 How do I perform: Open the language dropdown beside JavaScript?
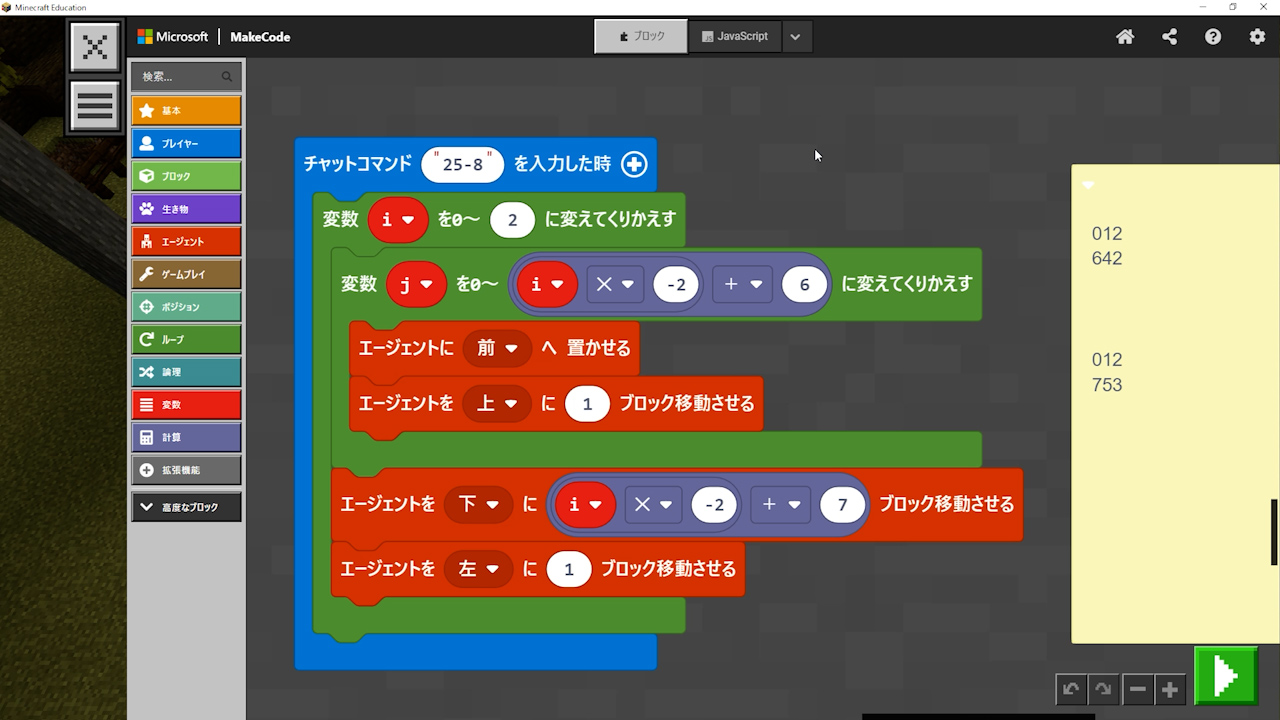[x=795, y=37]
